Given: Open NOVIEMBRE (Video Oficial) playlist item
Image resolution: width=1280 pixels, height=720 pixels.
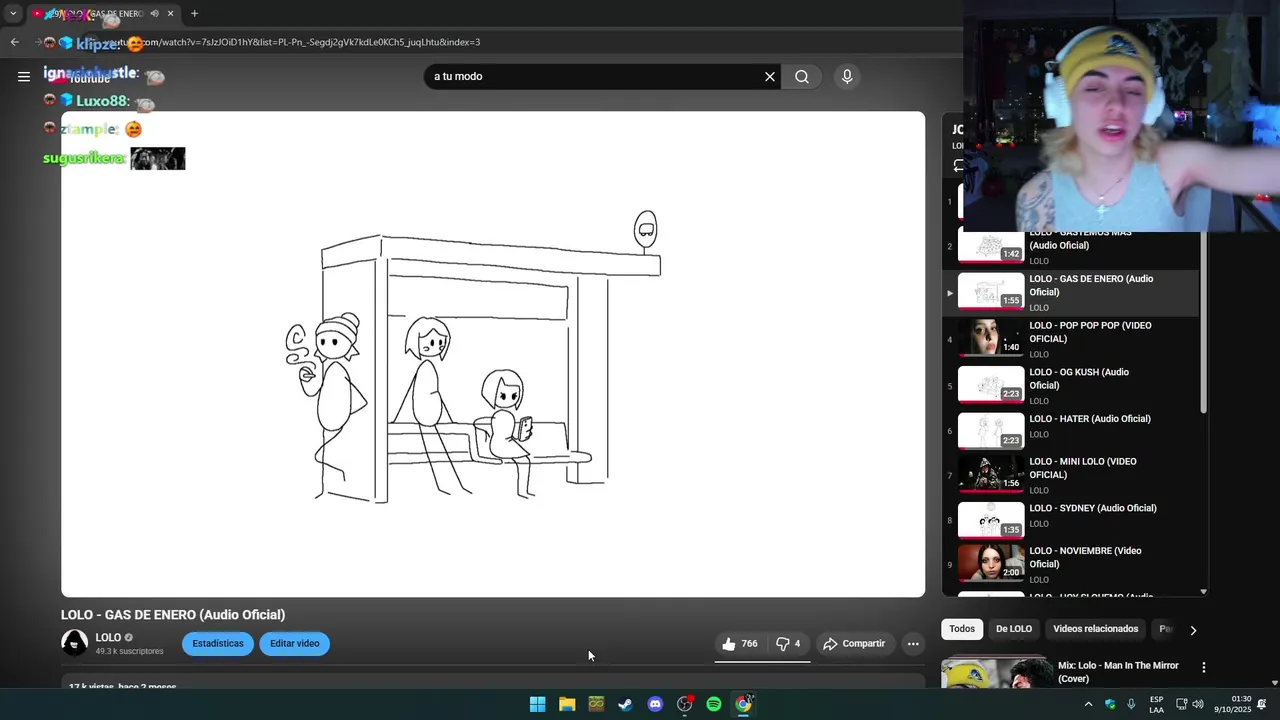Looking at the screenshot, I should point(1070,565).
